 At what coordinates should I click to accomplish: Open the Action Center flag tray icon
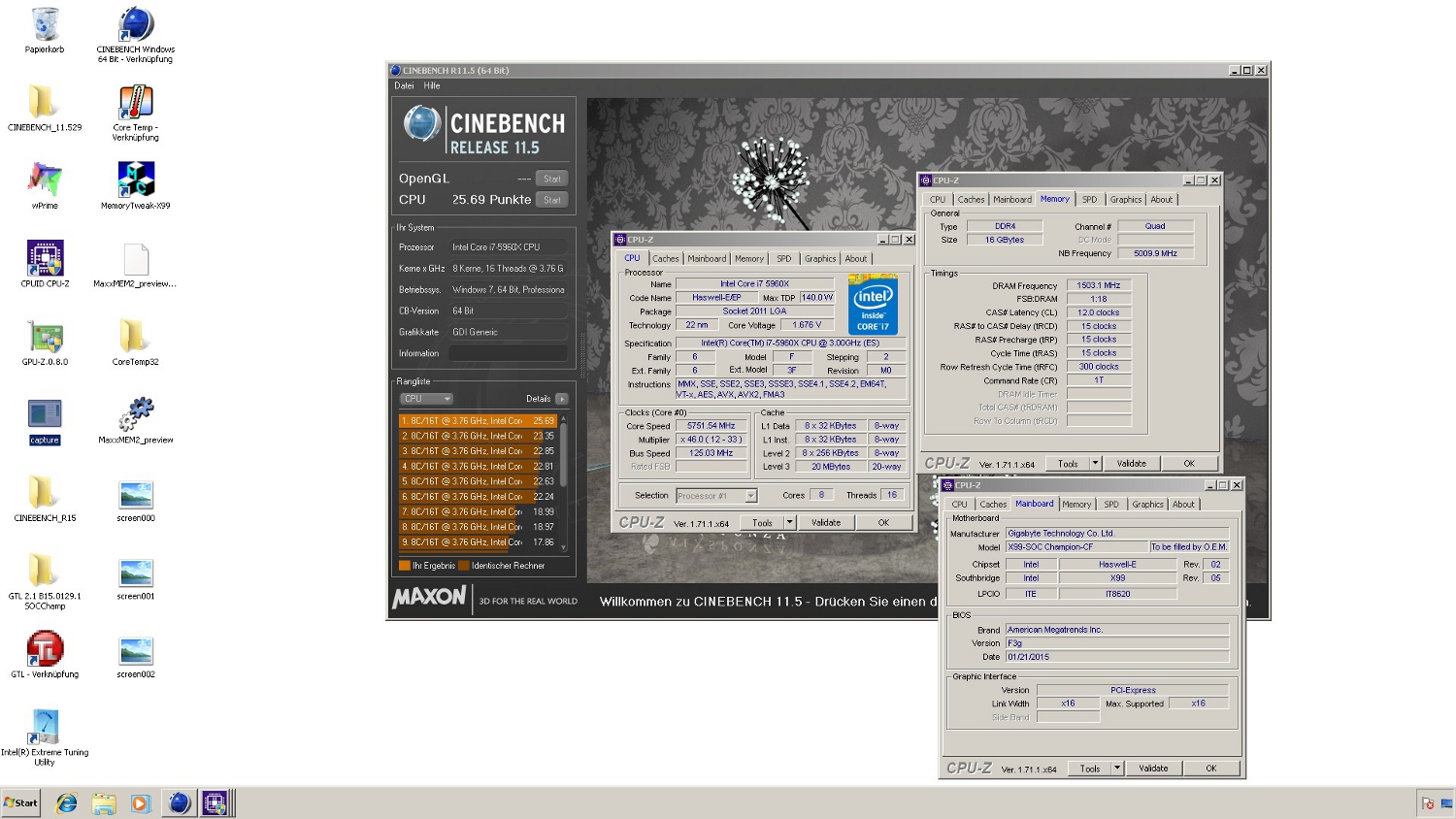pyautogui.click(x=1428, y=803)
